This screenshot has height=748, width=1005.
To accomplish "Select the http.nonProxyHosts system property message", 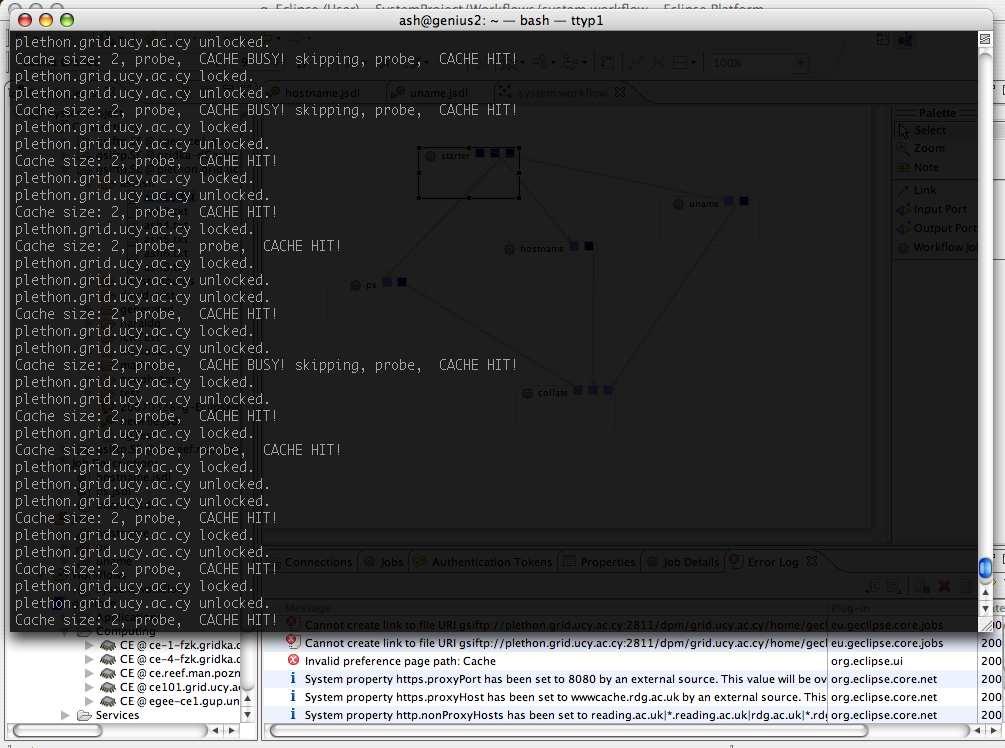I will (565, 715).
